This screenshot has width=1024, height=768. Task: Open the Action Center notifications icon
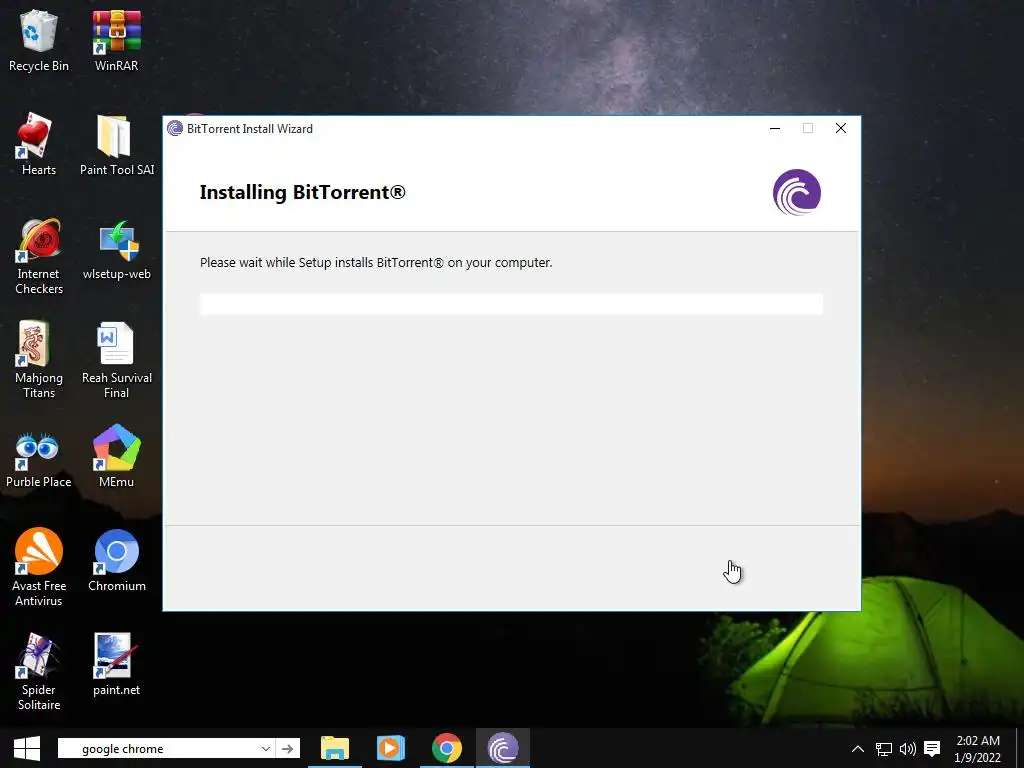pos(933,749)
